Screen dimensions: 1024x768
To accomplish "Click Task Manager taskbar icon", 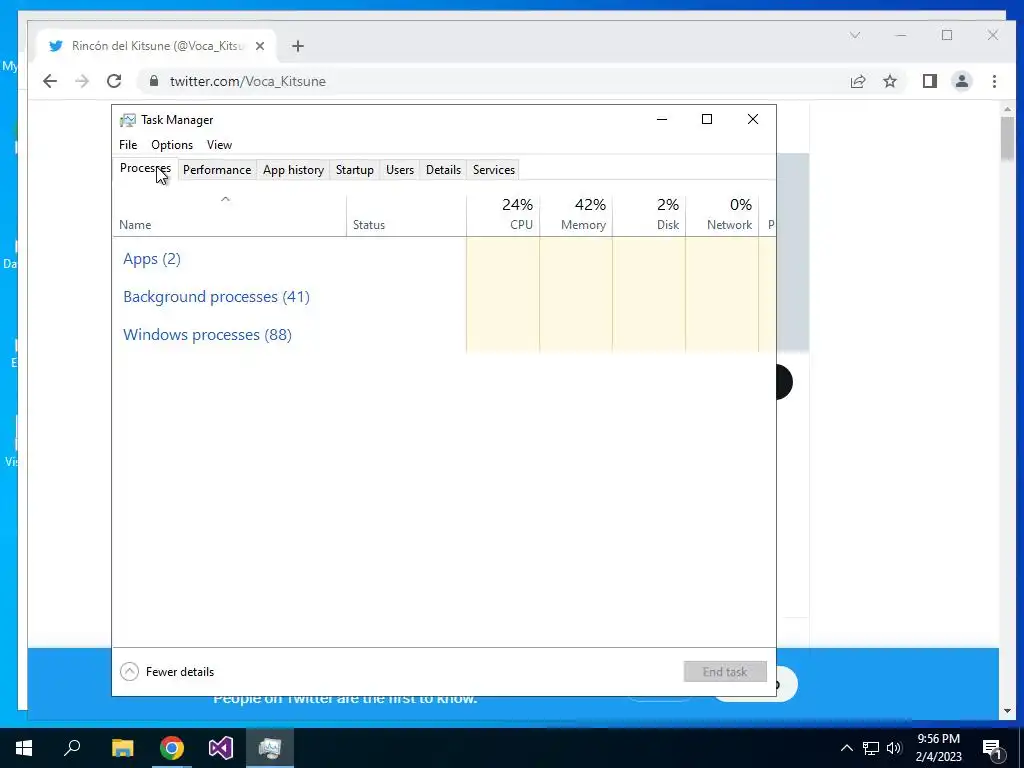I will pyautogui.click(x=270, y=748).
